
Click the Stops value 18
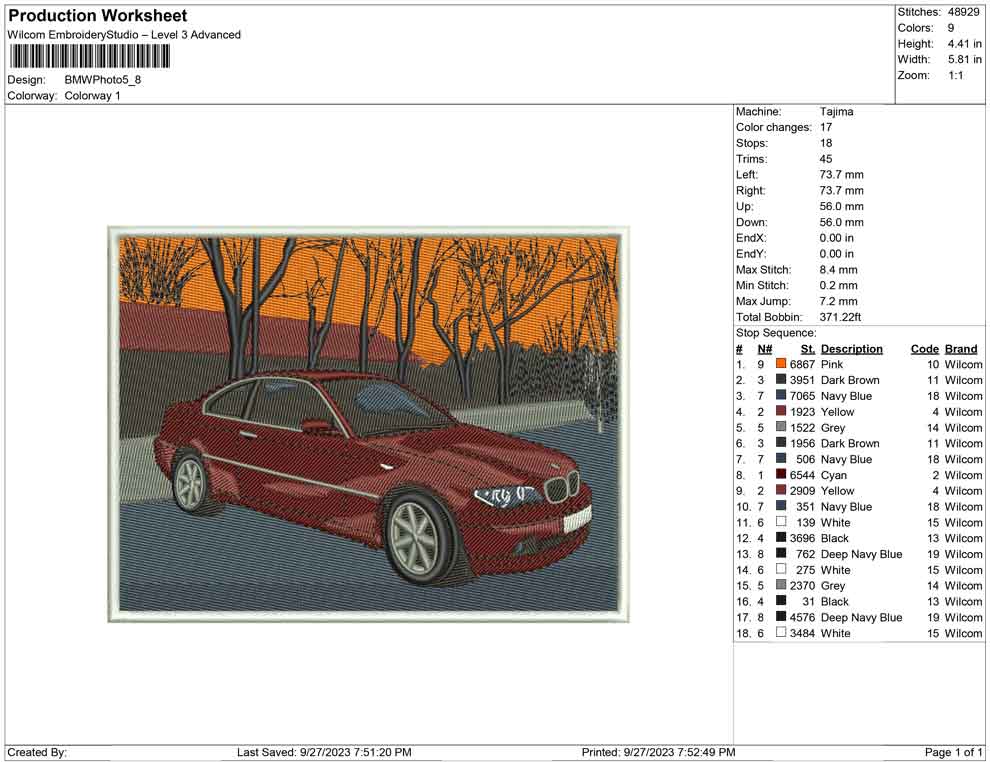826,143
